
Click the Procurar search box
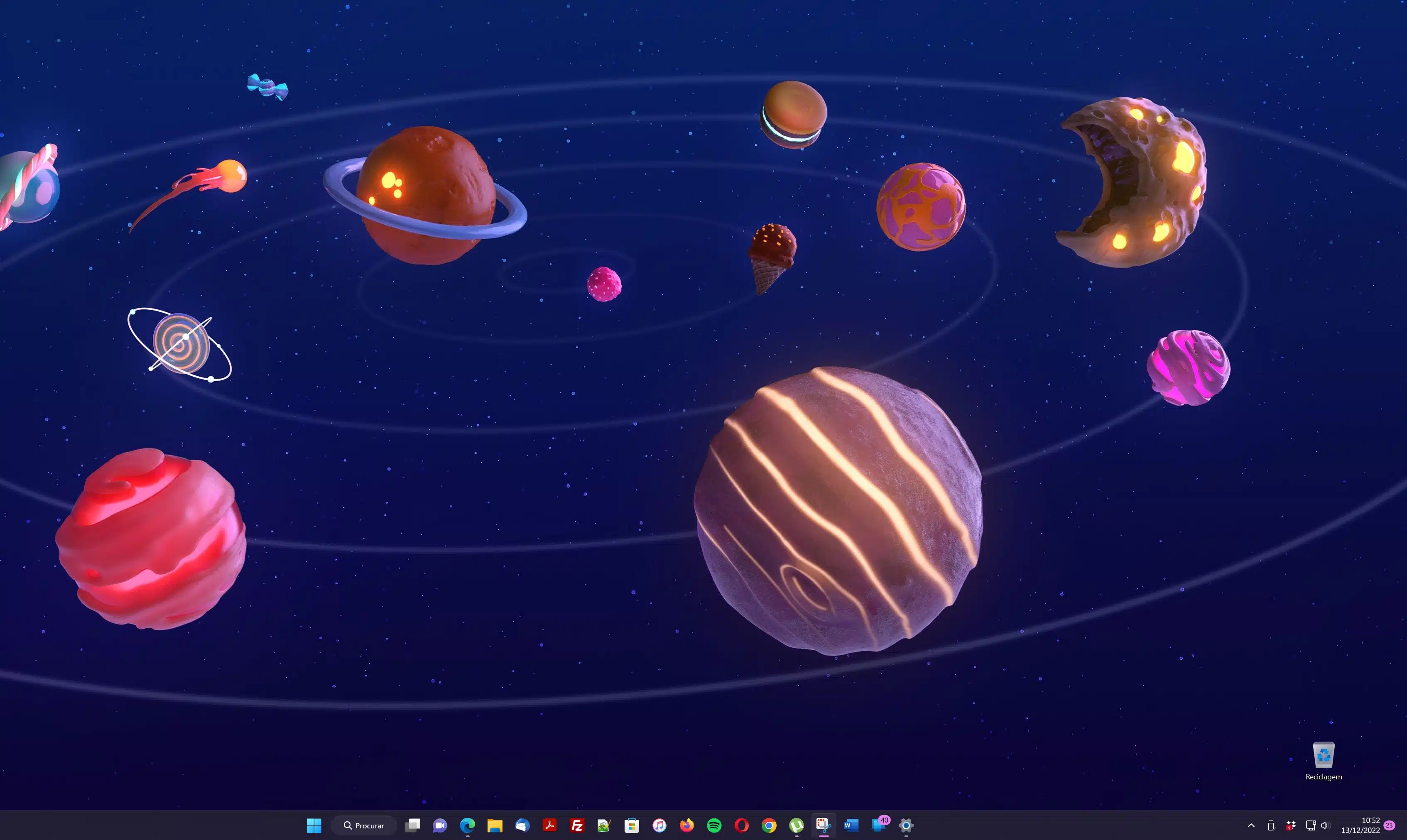[x=363, y=825]
